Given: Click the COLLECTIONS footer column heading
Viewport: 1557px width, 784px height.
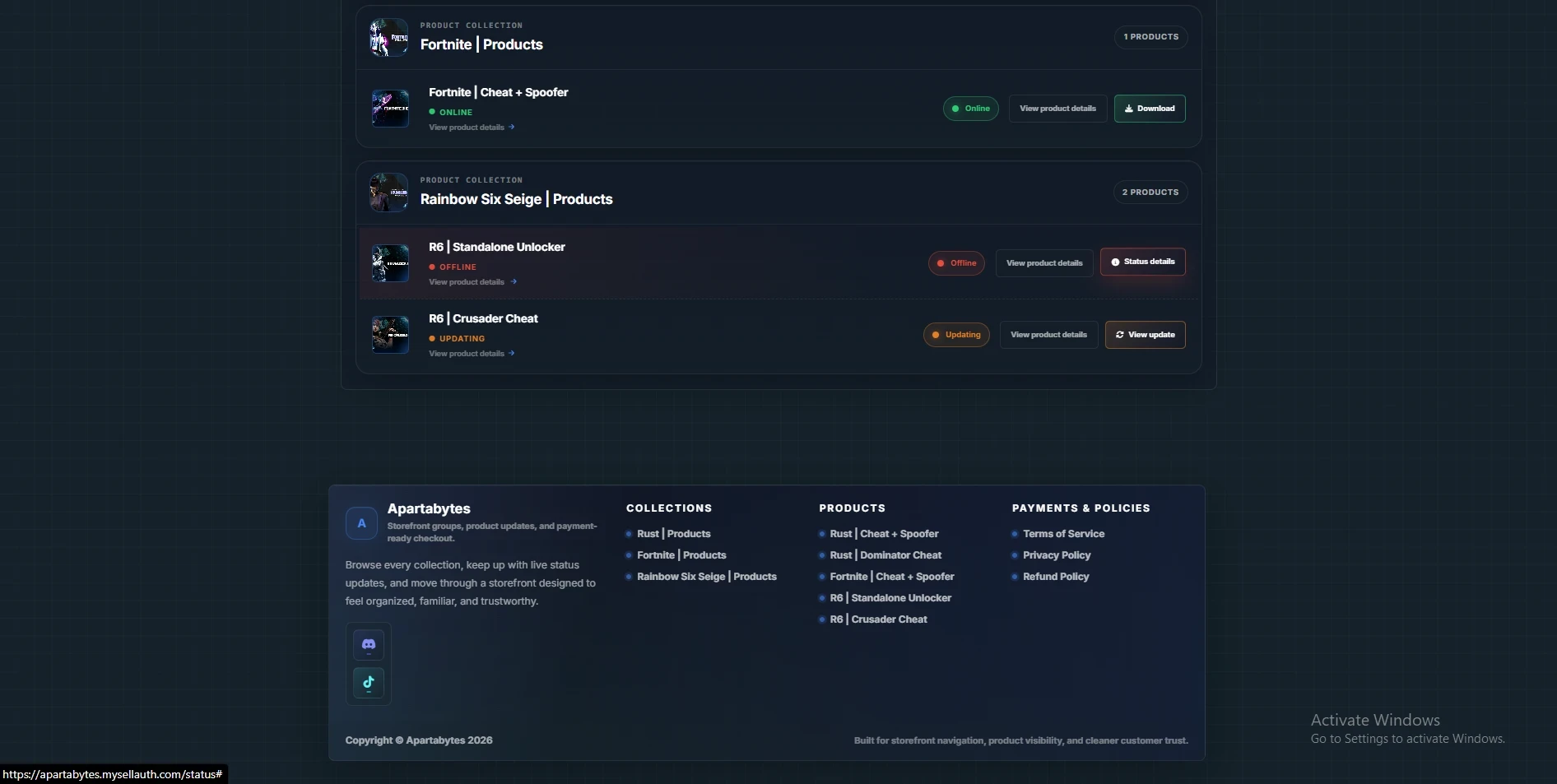Looking at the screenshot, I should point(669,508).
